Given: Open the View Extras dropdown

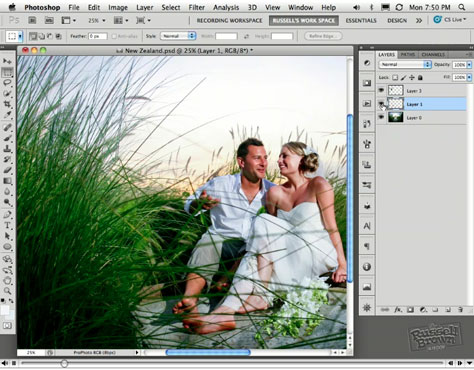Looking at the screenshot, I should [x=69, y=20].
